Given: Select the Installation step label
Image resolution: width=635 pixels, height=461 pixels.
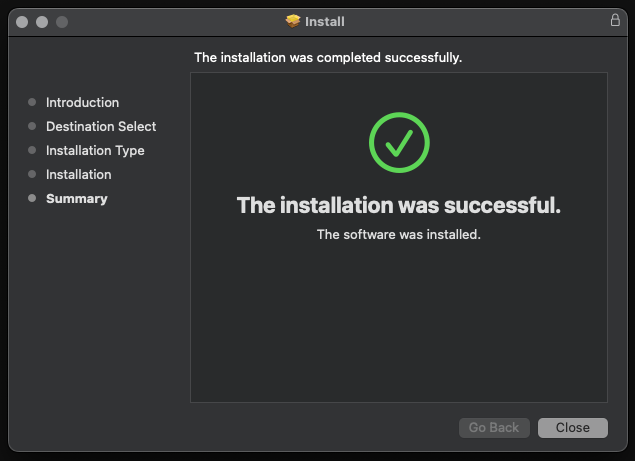Looking at the screenshot, I should (78, 174).
